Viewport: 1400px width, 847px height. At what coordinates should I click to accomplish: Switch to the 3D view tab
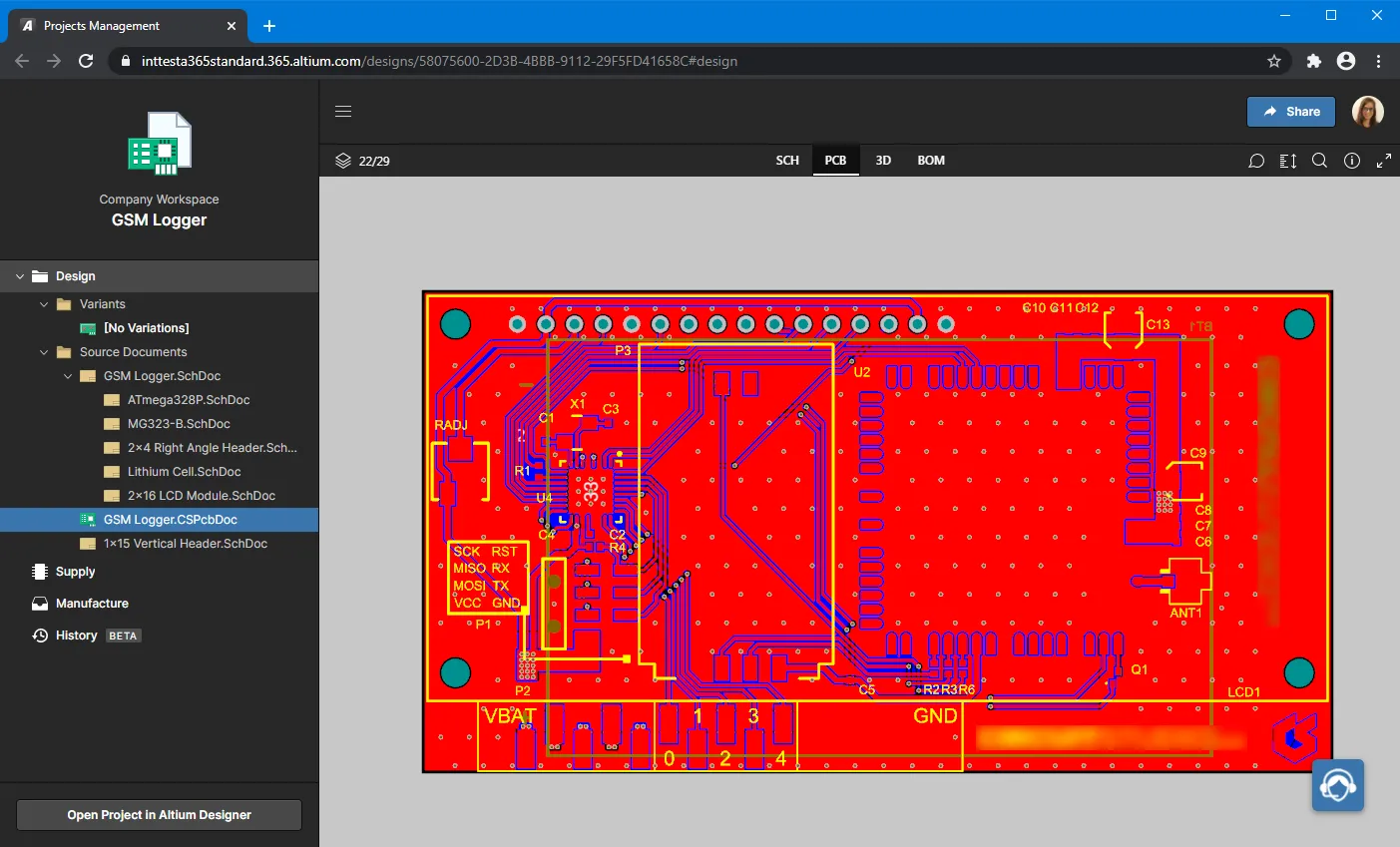coord(883,161)
